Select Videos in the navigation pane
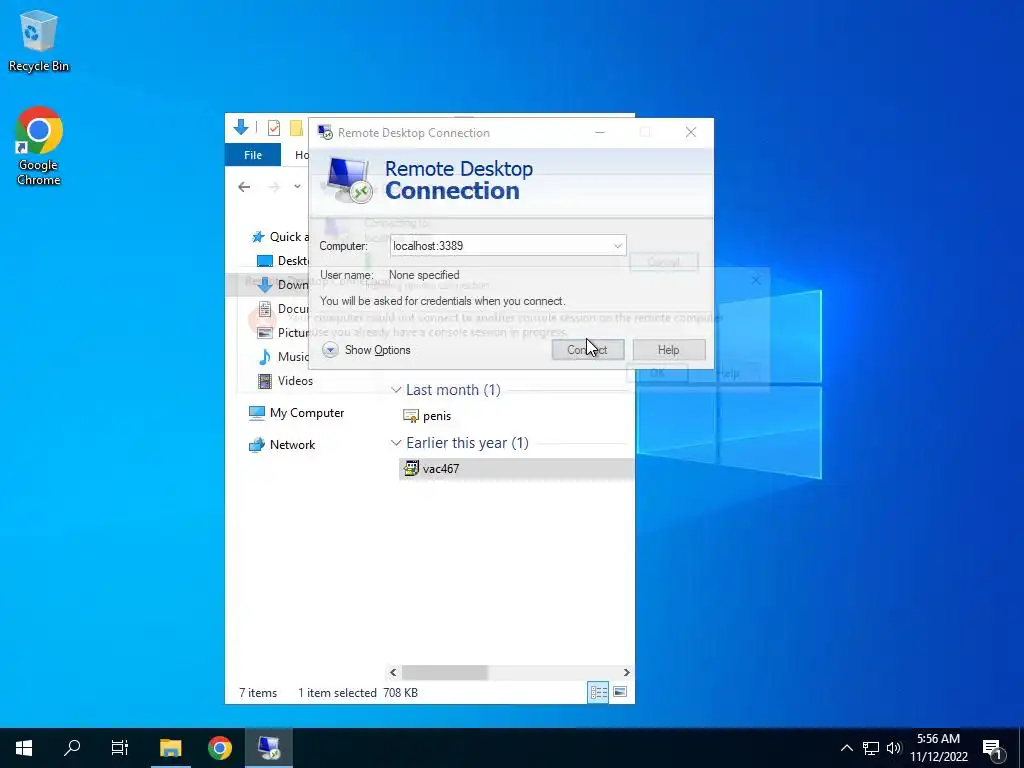1024x768 pixels. (x=285, y=381)
